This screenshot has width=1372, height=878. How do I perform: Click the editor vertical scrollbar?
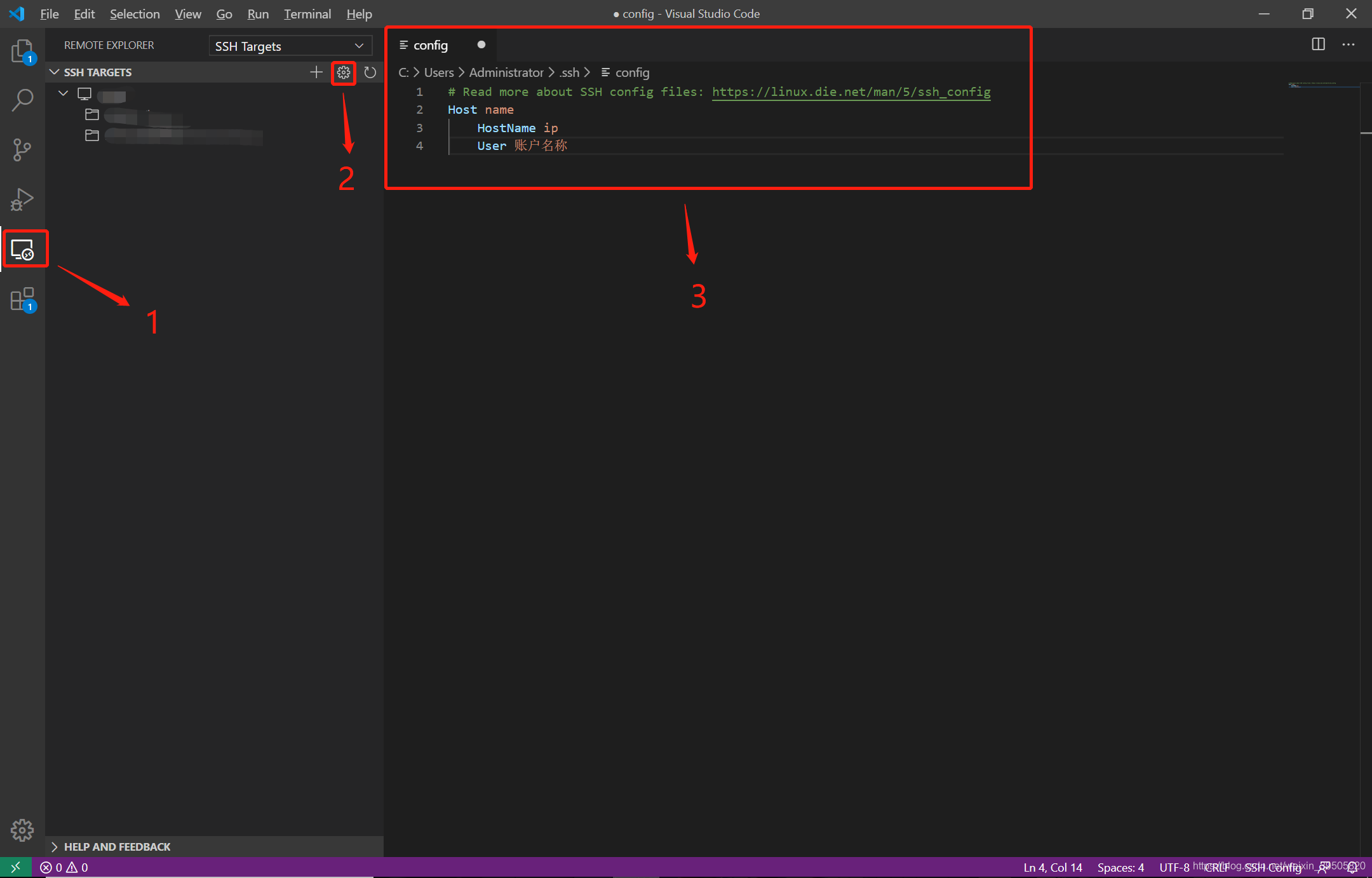tap(1366, 469)
